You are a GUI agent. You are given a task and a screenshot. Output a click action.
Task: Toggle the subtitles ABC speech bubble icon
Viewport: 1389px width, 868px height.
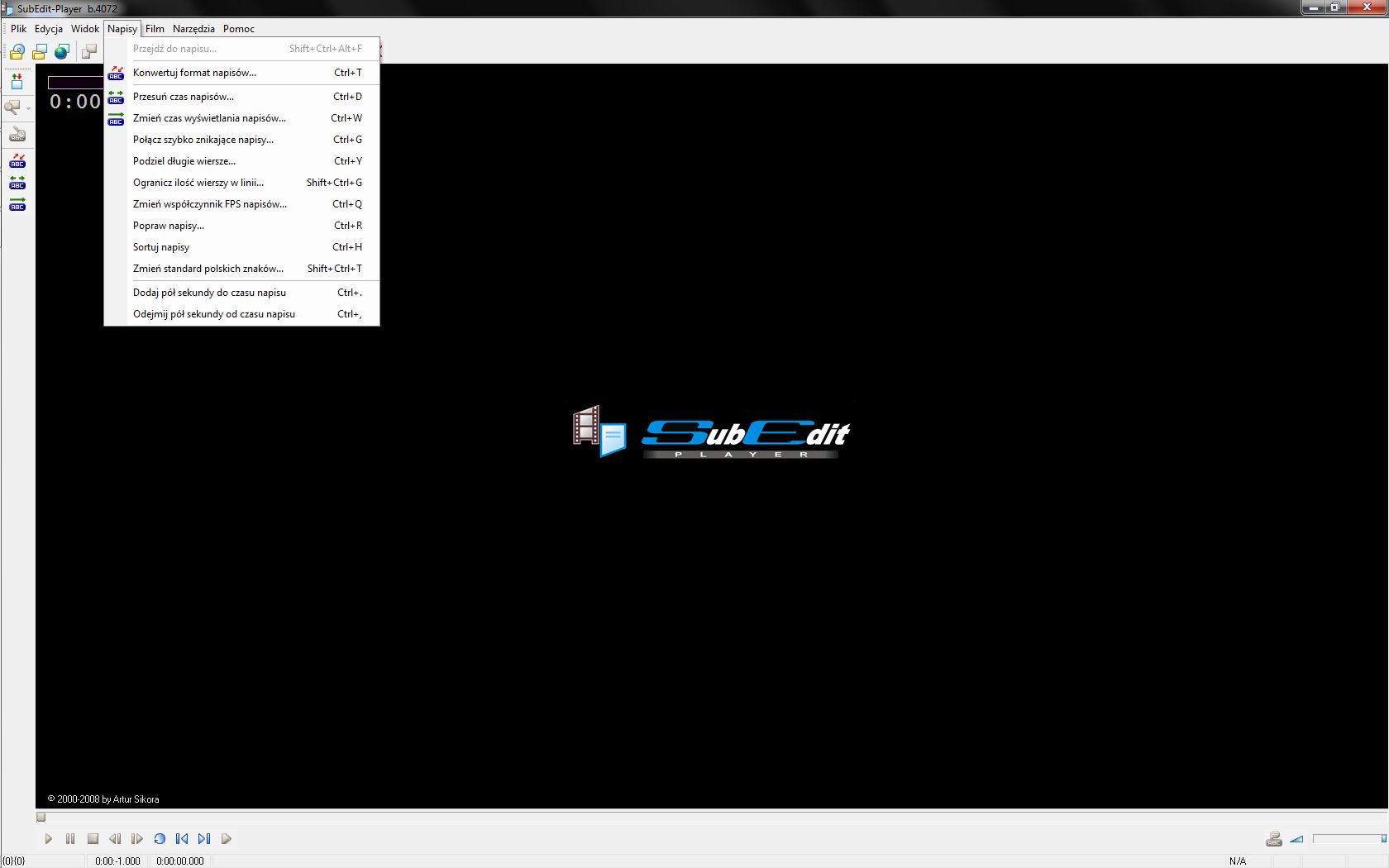[x=1274, y=839]
